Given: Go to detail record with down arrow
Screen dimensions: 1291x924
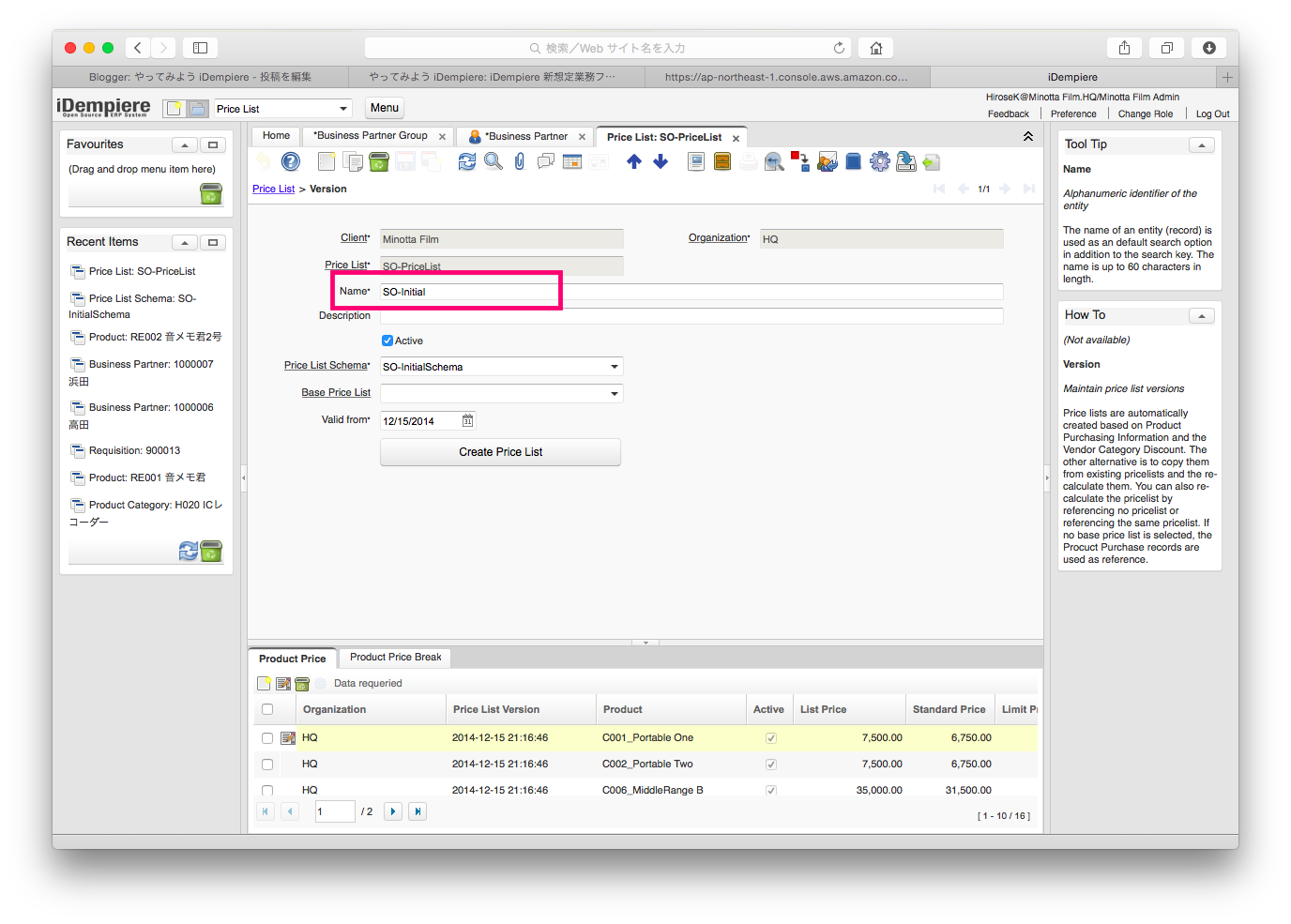Looking at the screenshot, I should 661,161.
